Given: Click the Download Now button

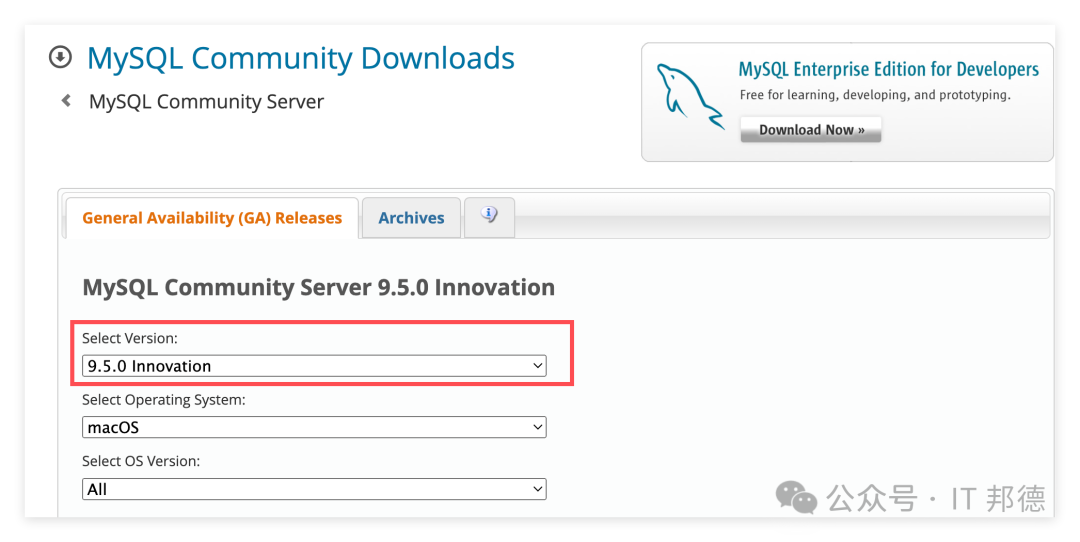Looking at the screenshot, I should point(811,129).
